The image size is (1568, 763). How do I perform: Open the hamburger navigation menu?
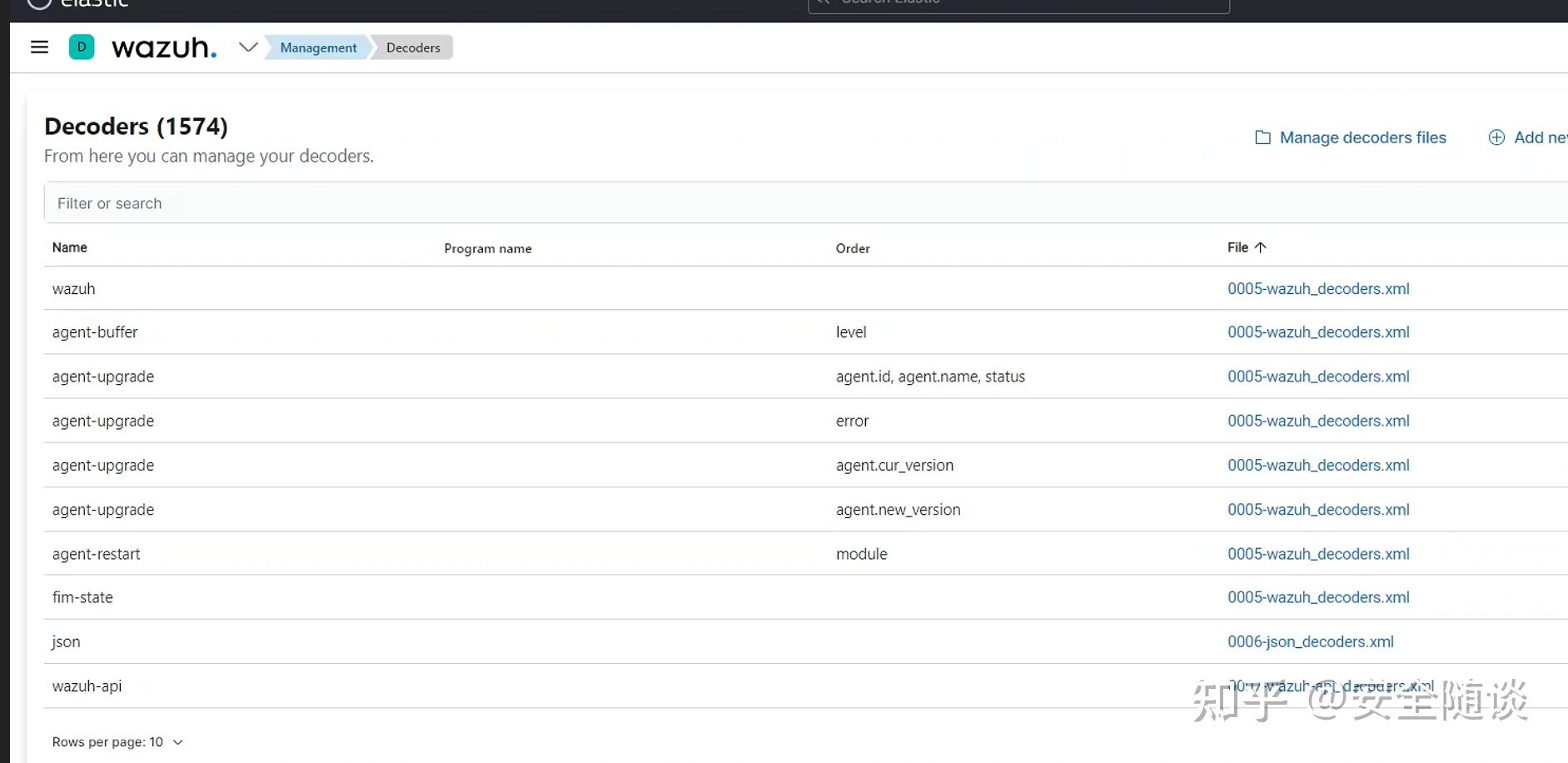39,47
